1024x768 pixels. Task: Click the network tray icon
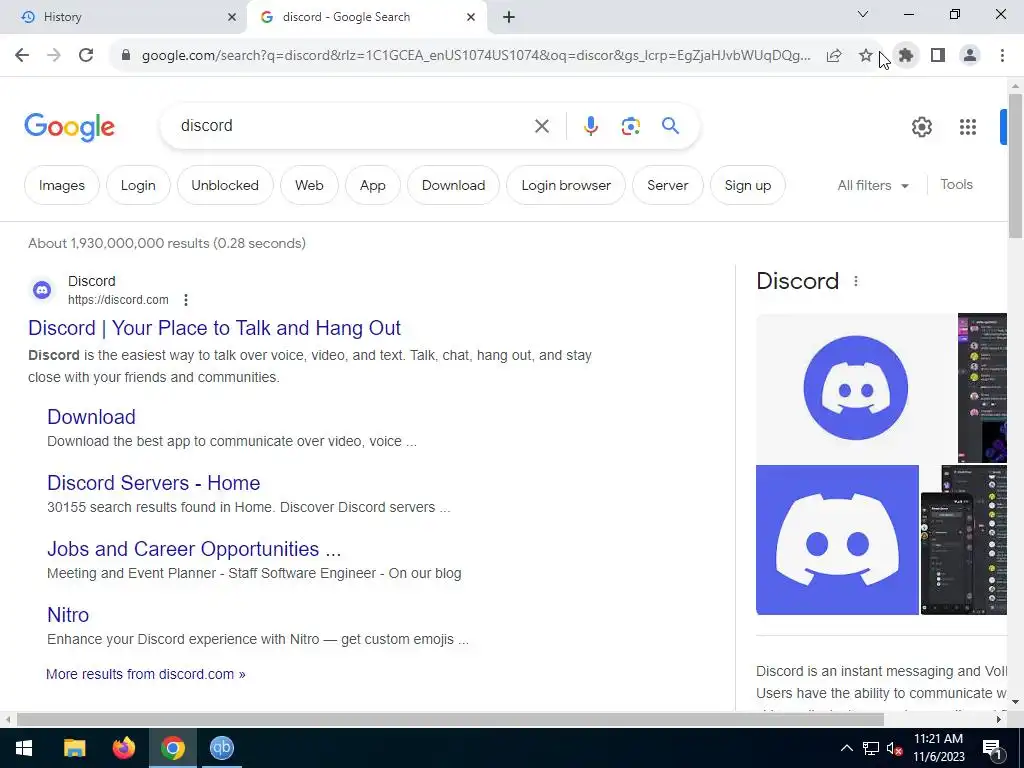871,748
